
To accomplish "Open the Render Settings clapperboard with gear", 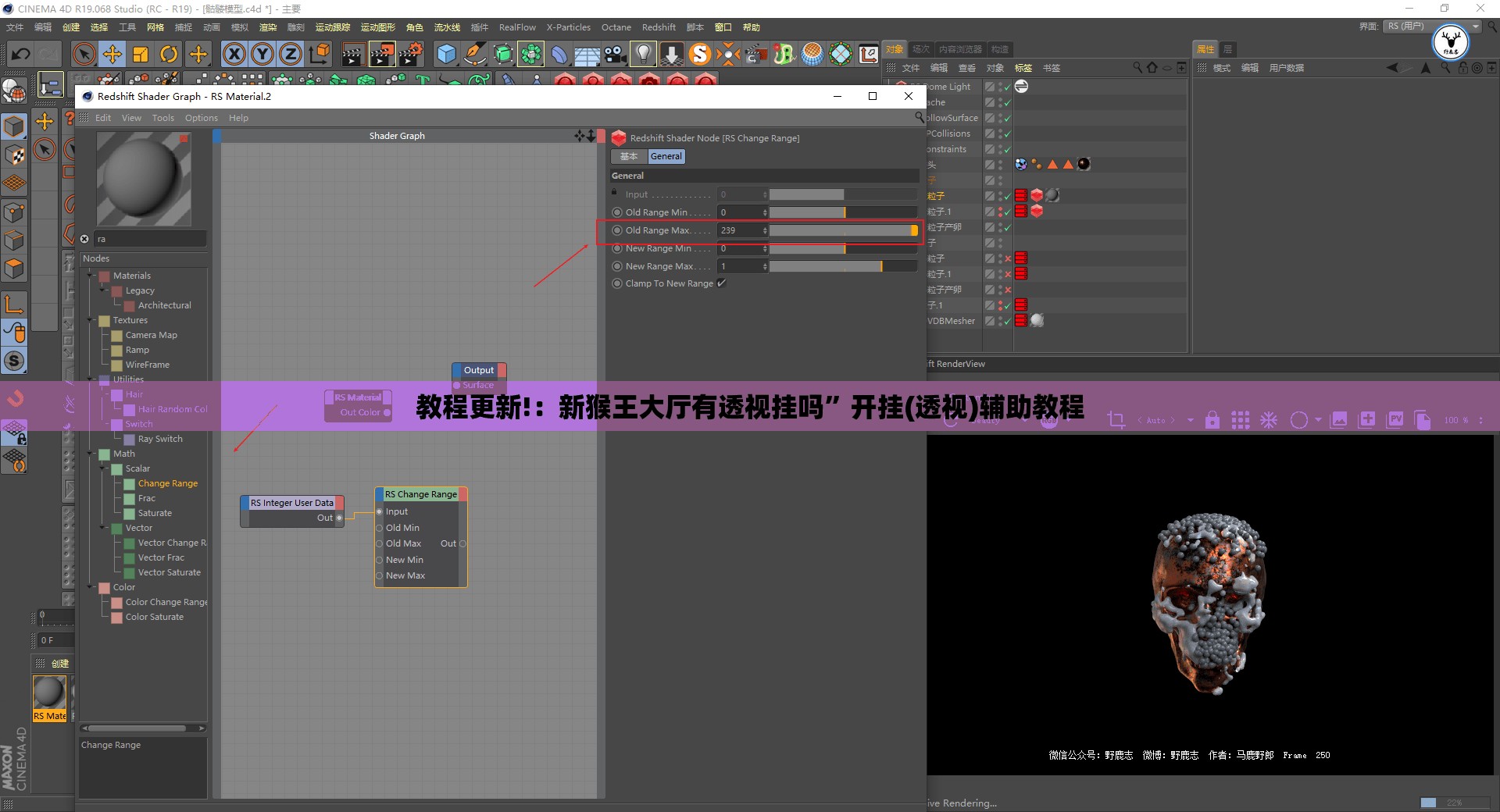I will 411,54.
